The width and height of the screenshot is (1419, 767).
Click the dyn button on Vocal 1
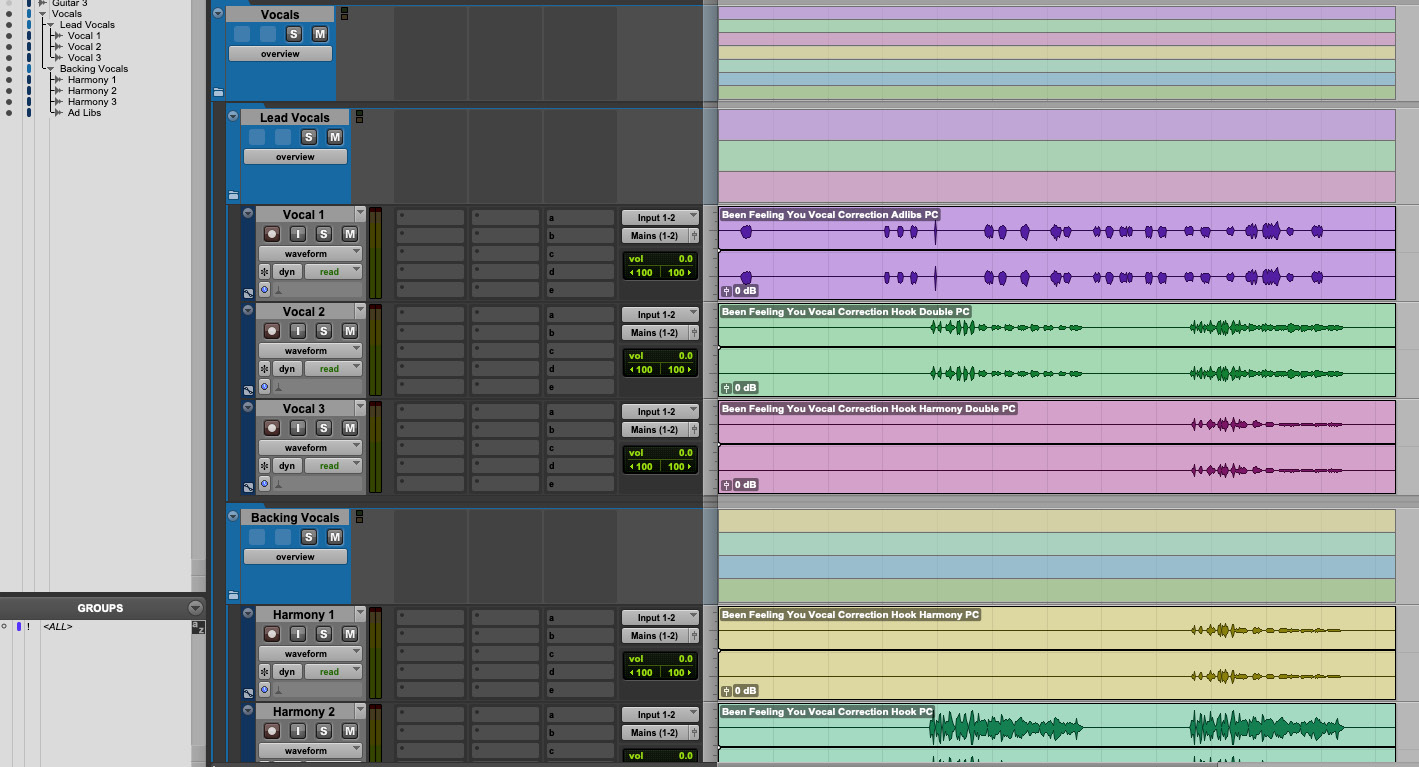(287, 272)
